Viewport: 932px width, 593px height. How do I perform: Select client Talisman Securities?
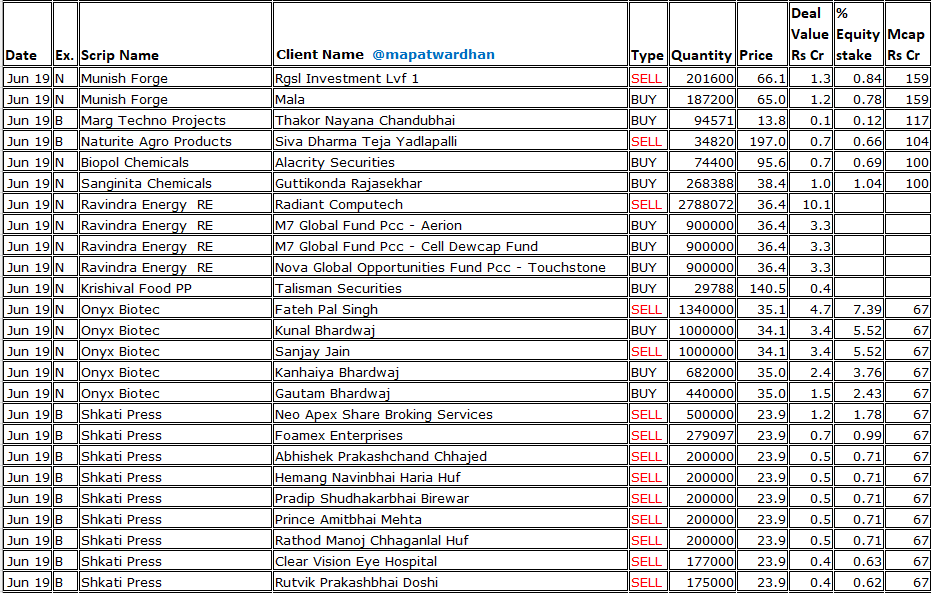tap(338, 288)
